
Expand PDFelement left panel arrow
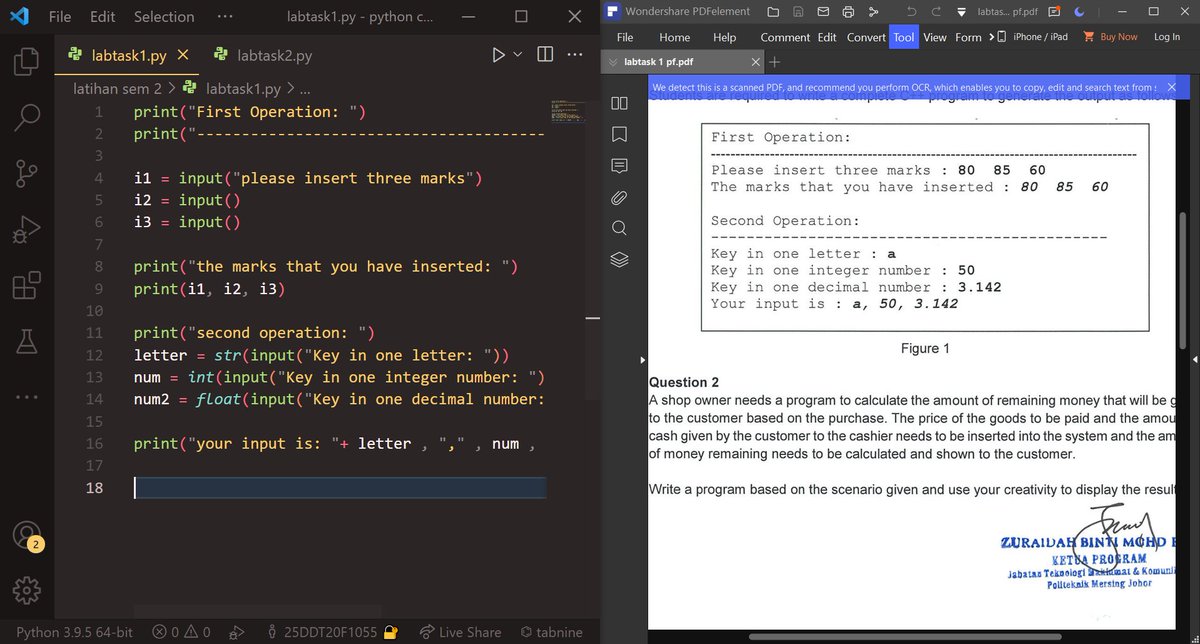[643, 359]
